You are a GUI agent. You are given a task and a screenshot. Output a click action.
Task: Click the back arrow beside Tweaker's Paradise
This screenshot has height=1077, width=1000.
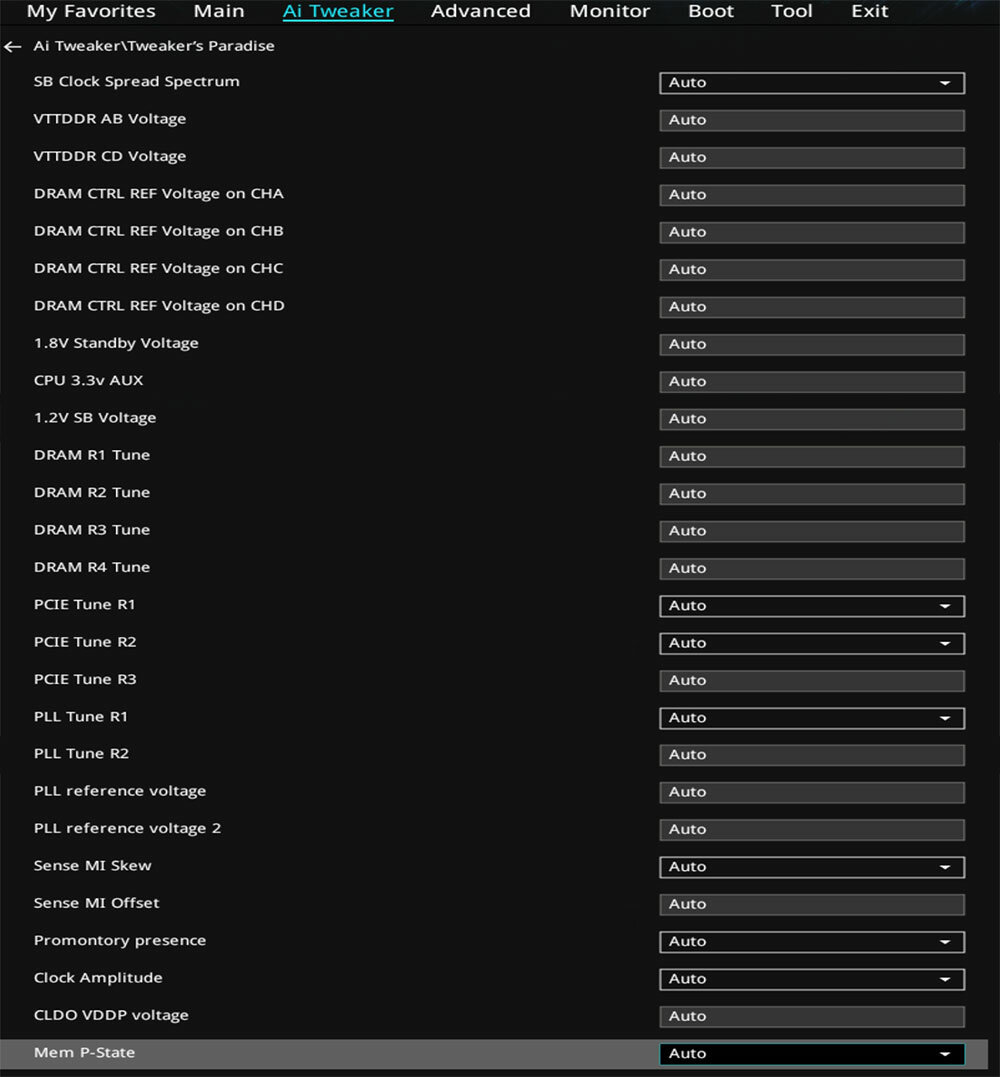tap(12, 47)
